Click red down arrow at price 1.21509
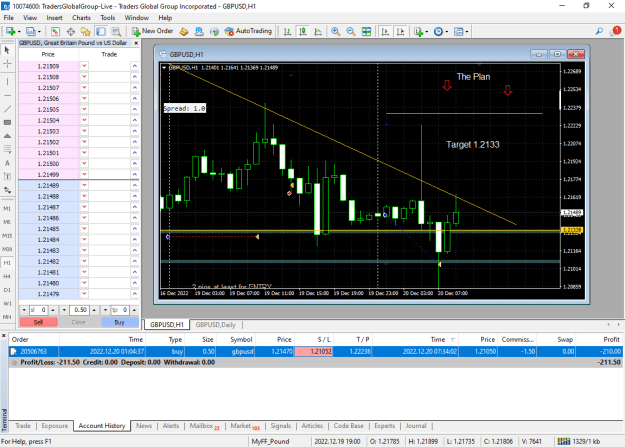This screenshot has width=625, height=447. [84, 66]
